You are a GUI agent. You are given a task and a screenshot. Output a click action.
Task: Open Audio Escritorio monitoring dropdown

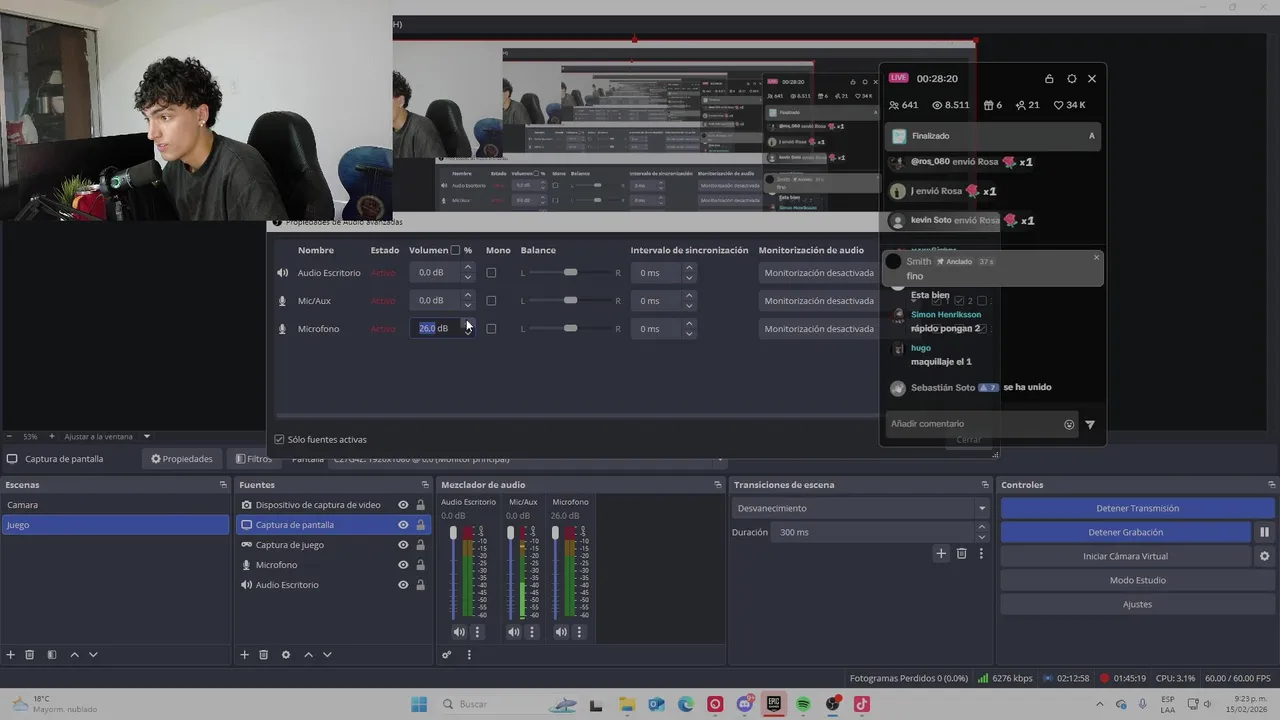[818, 273]
